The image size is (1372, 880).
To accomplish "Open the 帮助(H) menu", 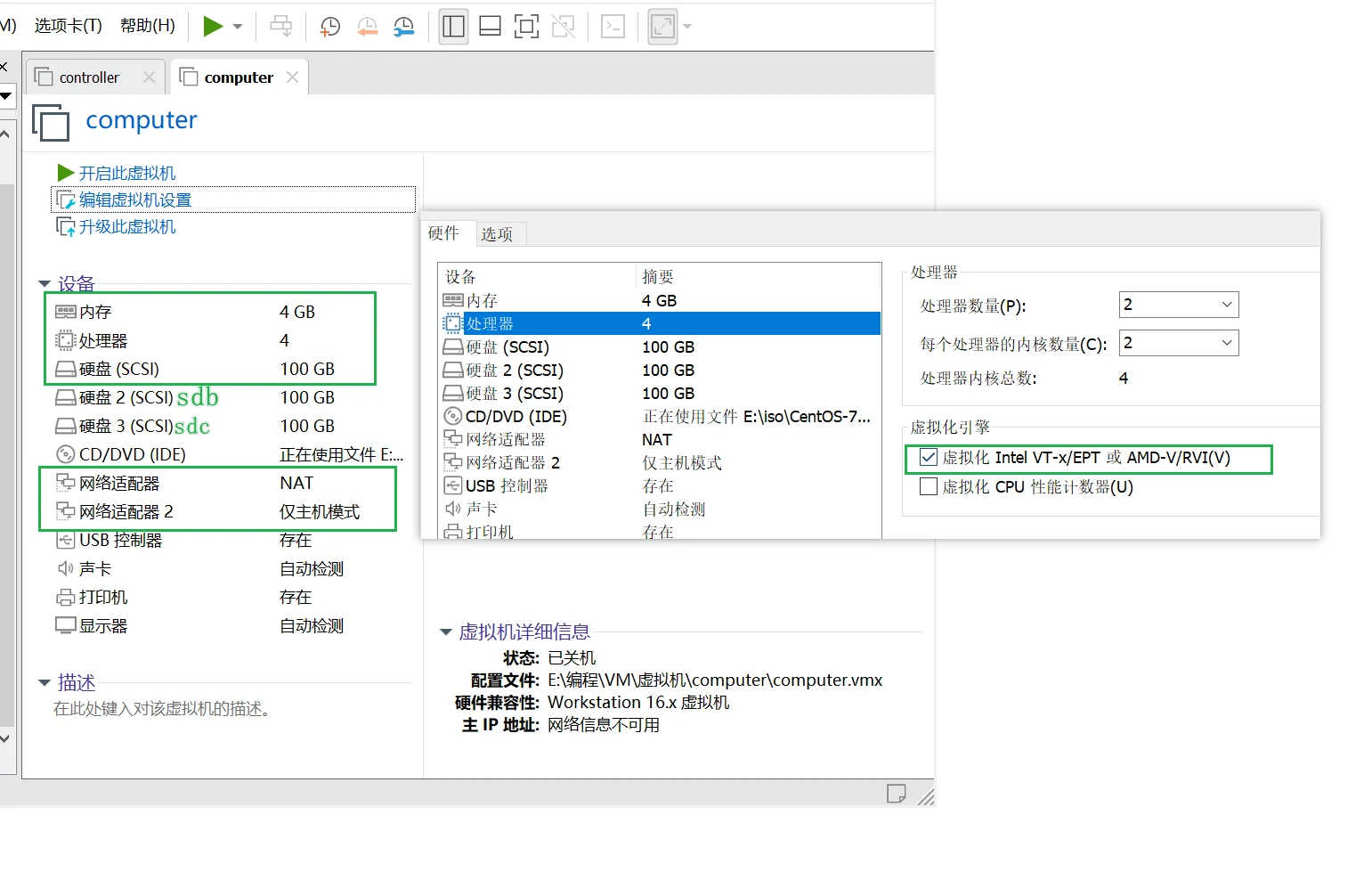I will (x=148, y=26).
